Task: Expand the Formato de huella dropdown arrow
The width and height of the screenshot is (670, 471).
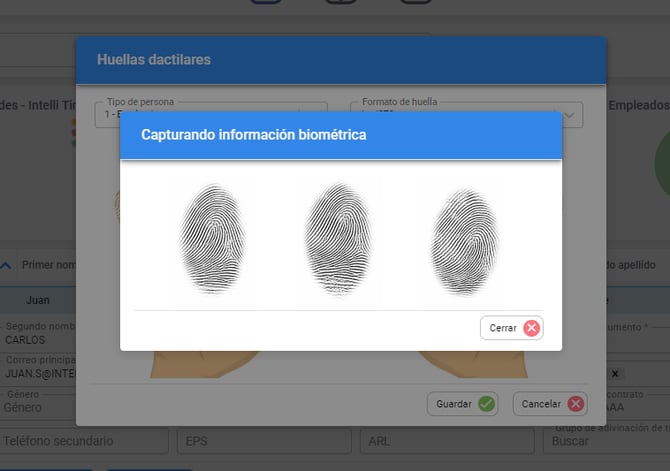Action: (x=571, y=116)
